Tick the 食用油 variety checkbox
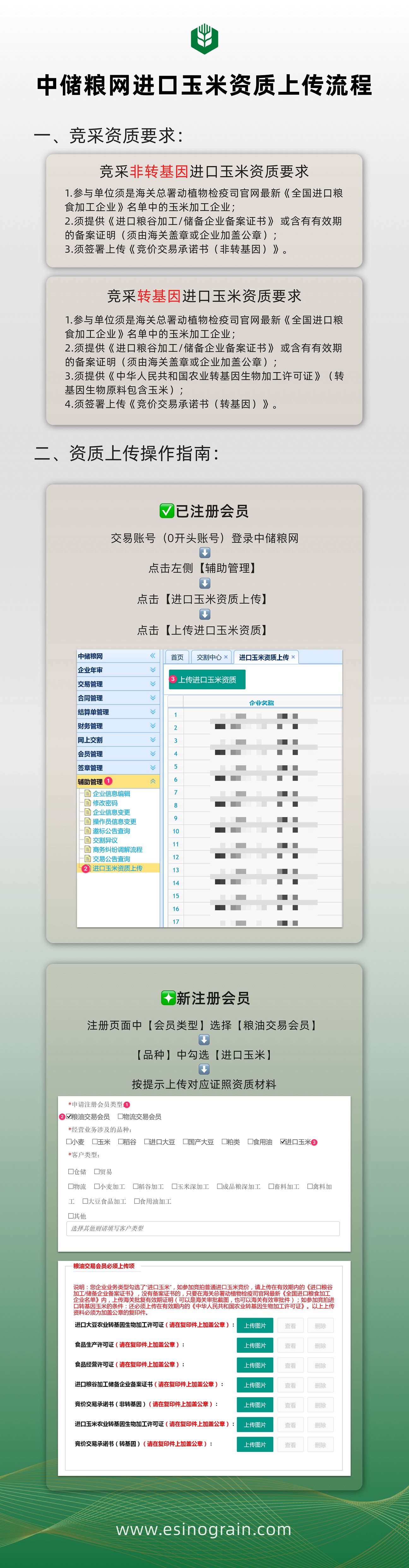 [x=250, y=1141]
